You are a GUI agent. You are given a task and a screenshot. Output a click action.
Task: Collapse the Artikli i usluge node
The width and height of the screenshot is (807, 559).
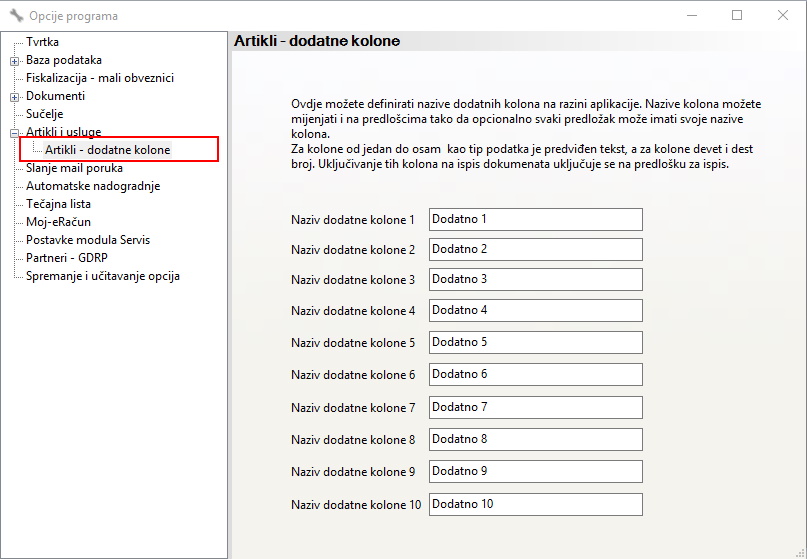tap(14, 133)
